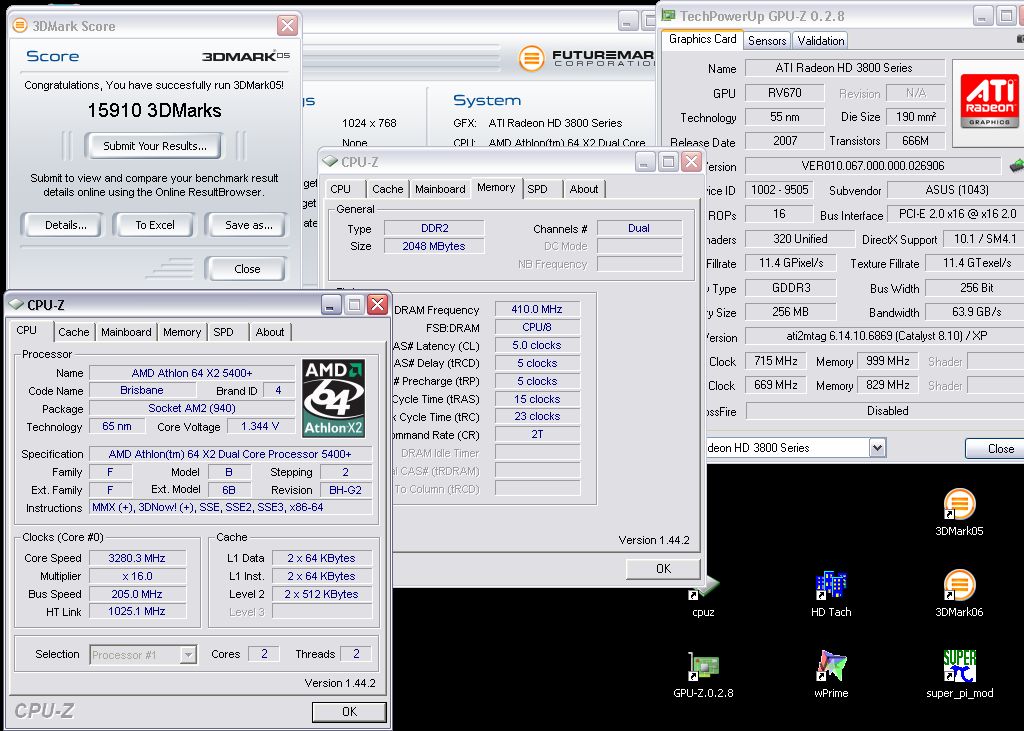Open the About tab in front CPU-Z

click(270, 332)
